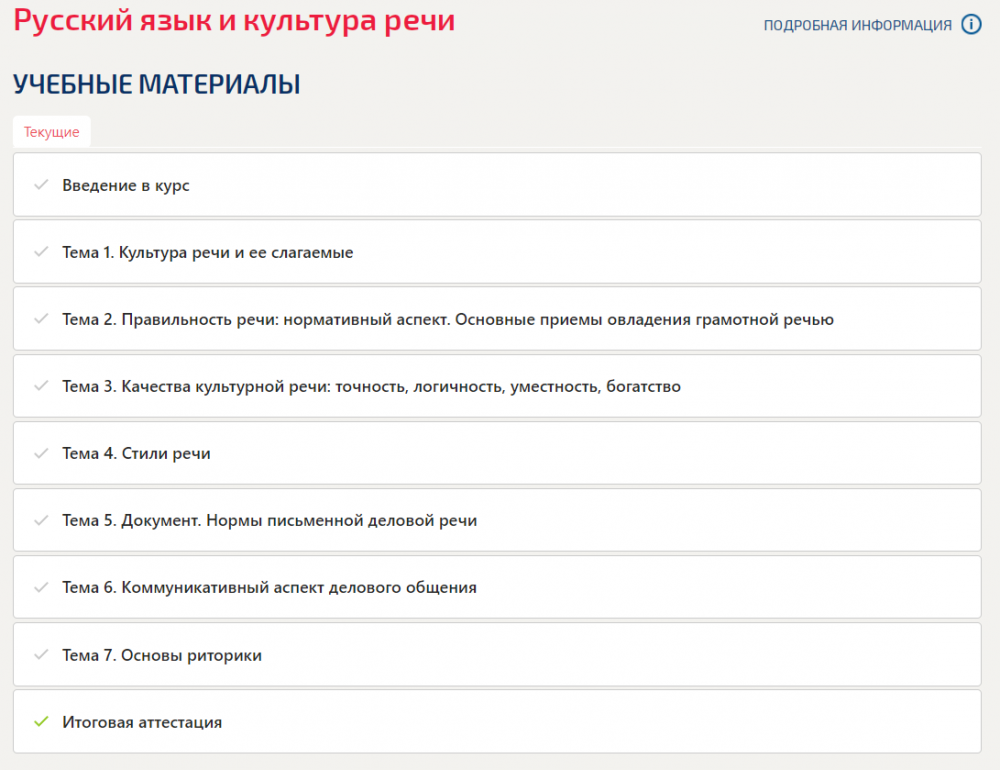Open Тема 4. Стили речи

497,453
